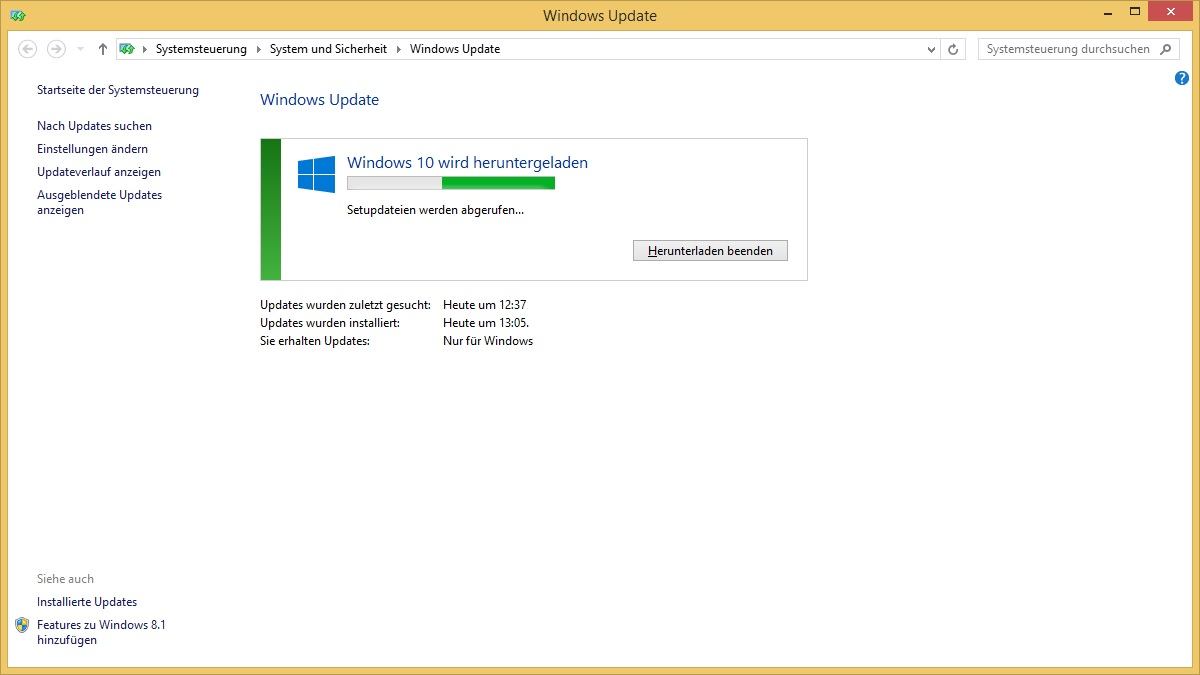Show Ausgeblendete Updates anzeigen
1200x675 pixels.
coord(99,203)
